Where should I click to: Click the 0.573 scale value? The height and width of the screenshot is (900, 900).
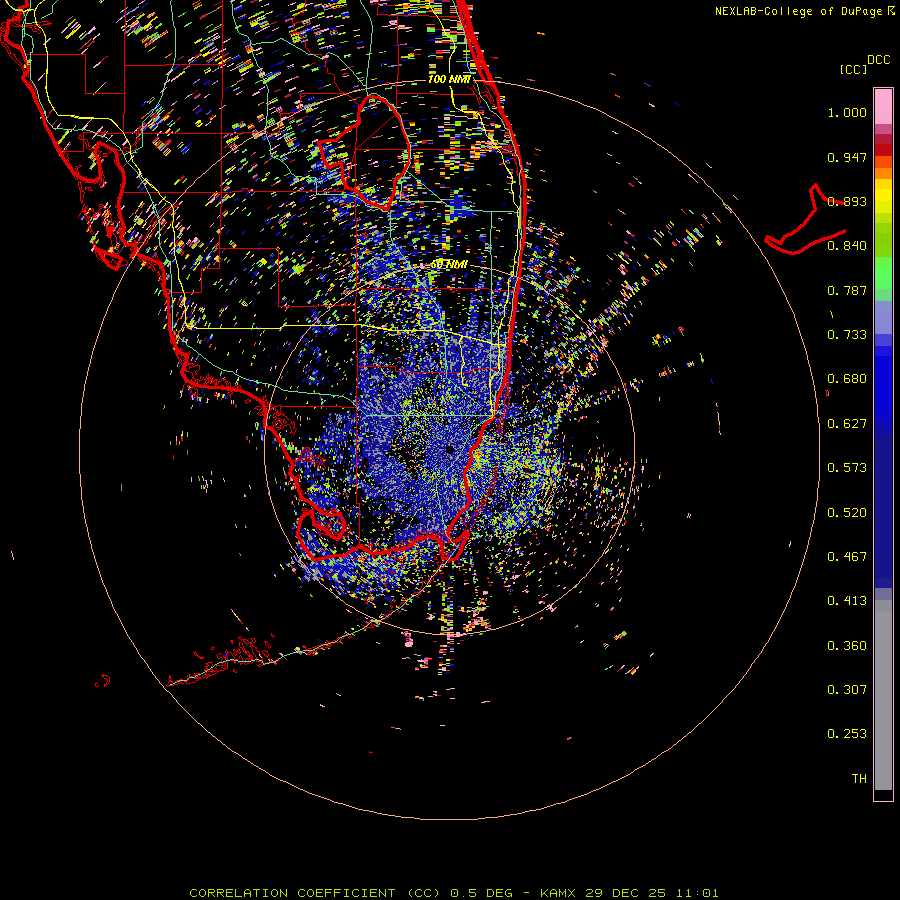[x=847, y=468]
